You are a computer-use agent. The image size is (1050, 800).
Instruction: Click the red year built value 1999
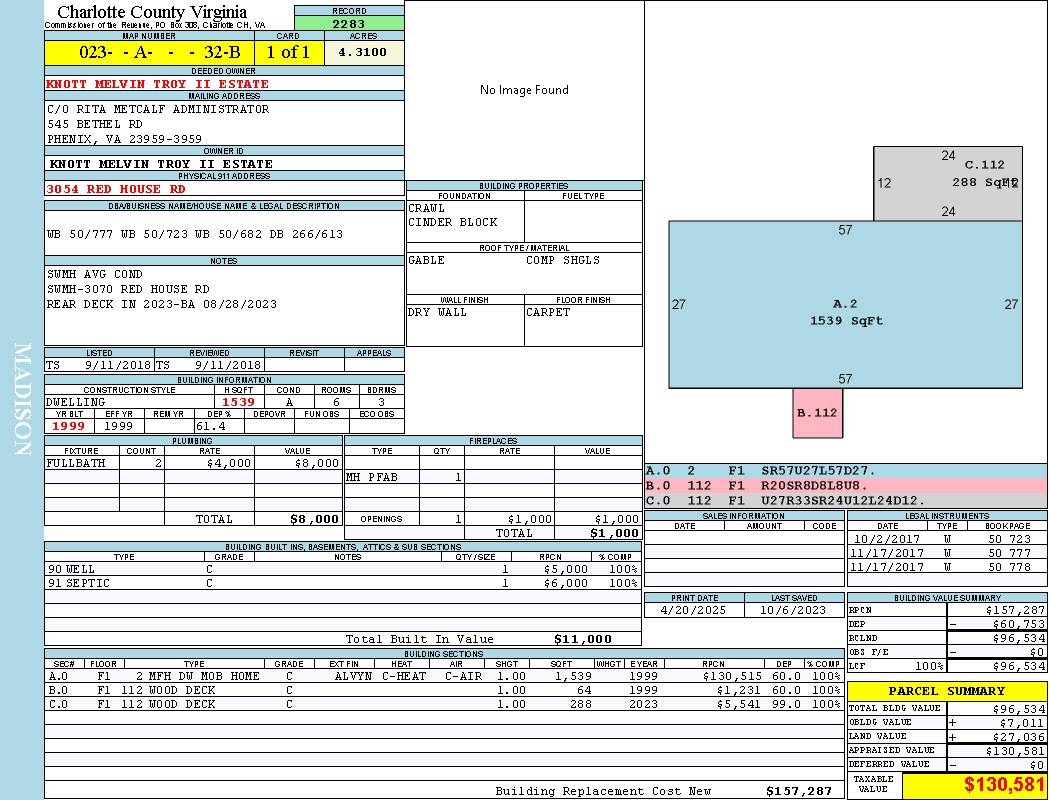[69, 426]
